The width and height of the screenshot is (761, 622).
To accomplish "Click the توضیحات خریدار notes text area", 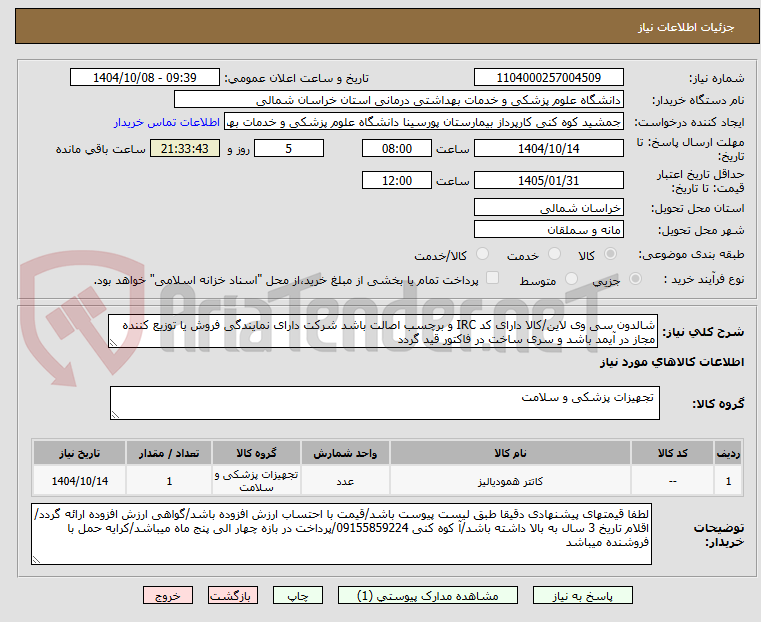I will pos(342,534).
